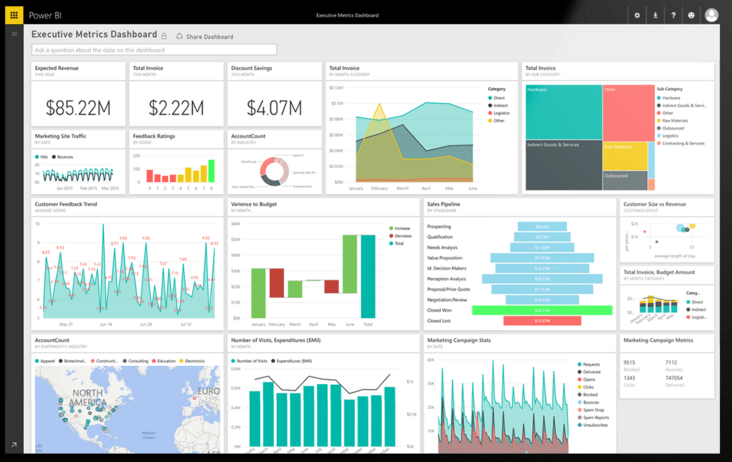Select the Total Invoice $2.22M tile
This screenshot has height=462, width=732.
point(175,105)
